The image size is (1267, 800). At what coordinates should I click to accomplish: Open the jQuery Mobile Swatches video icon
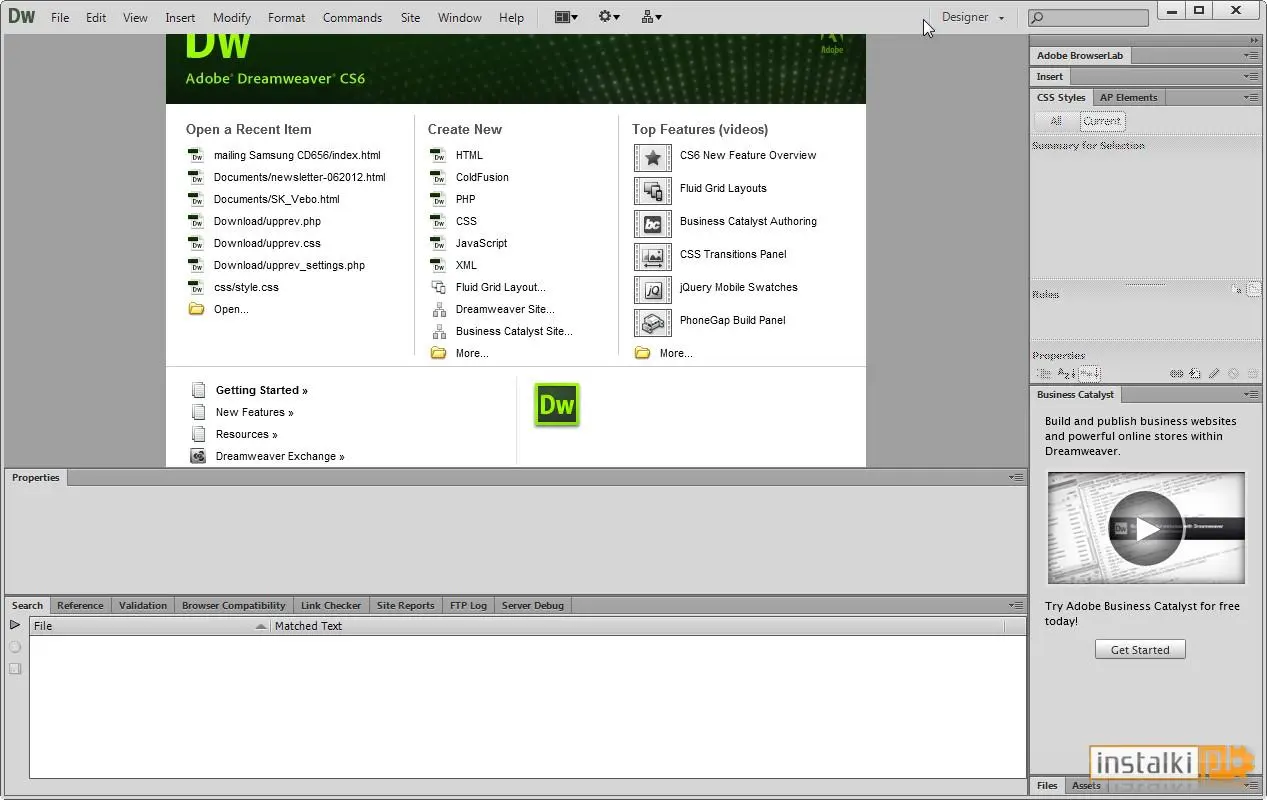point(652,289)
